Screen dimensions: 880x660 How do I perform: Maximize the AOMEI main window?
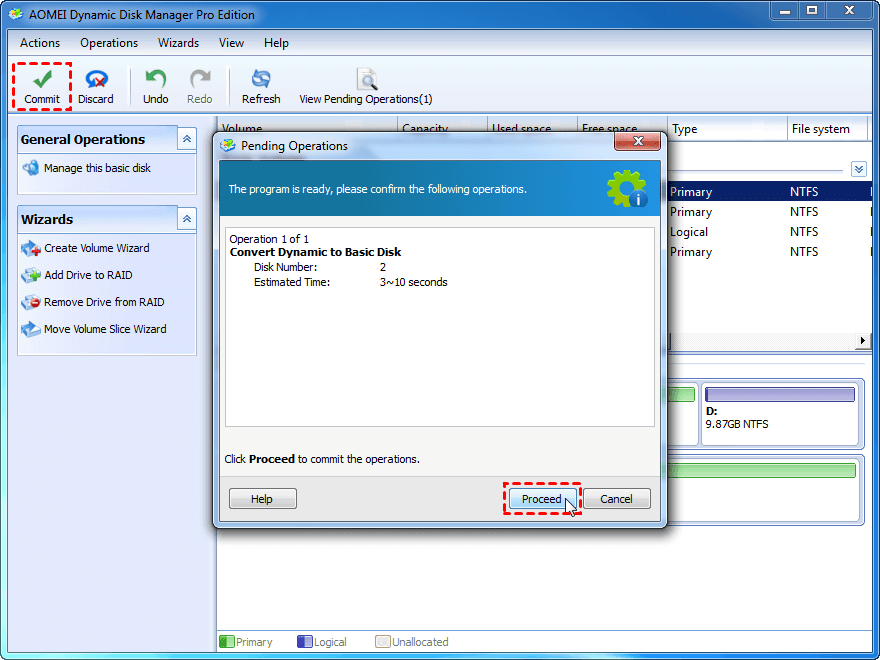[812, 11]
